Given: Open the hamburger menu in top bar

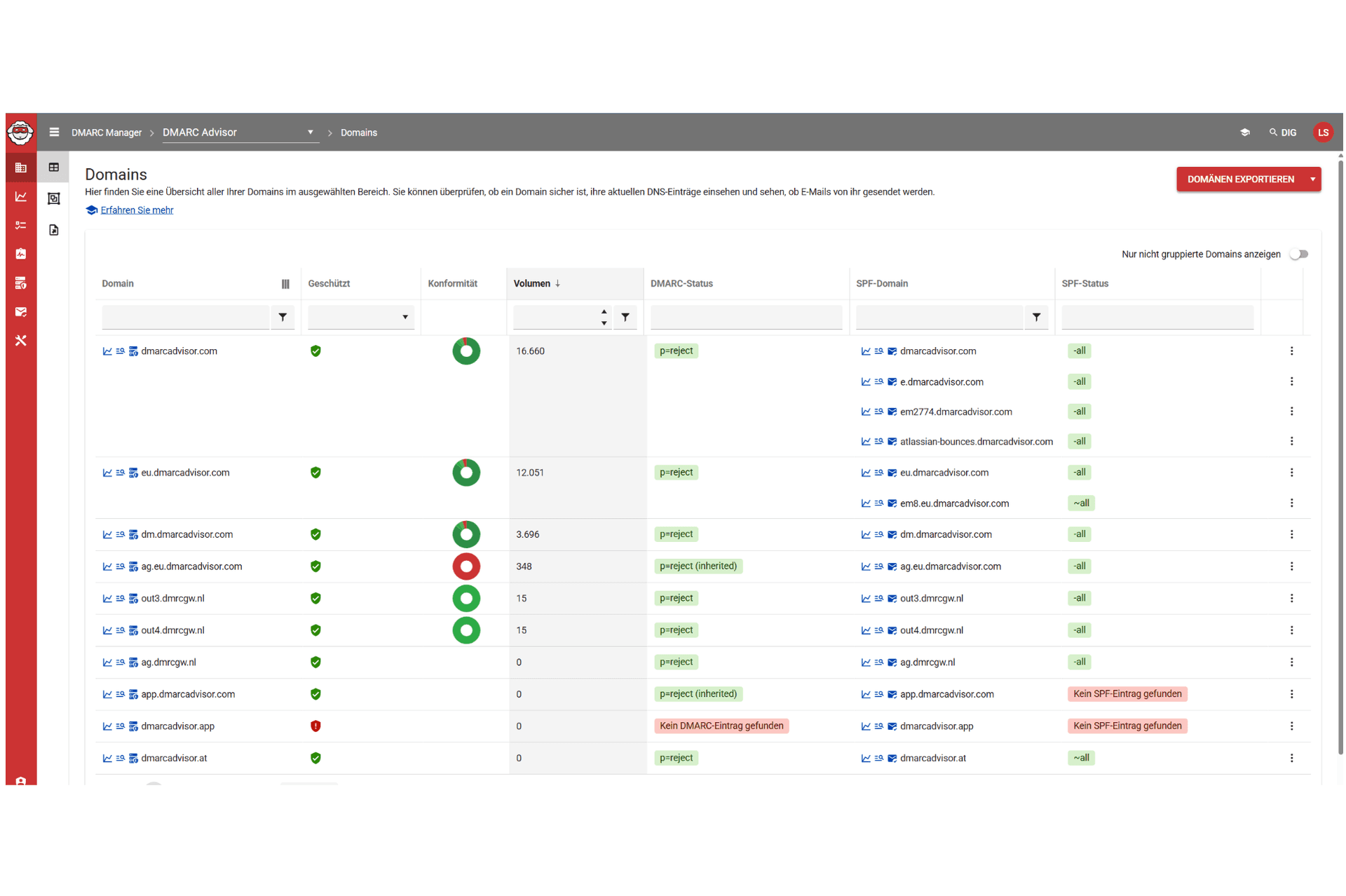Looking at the screenshot, I should pyautogui.click(x=54, y=132).
